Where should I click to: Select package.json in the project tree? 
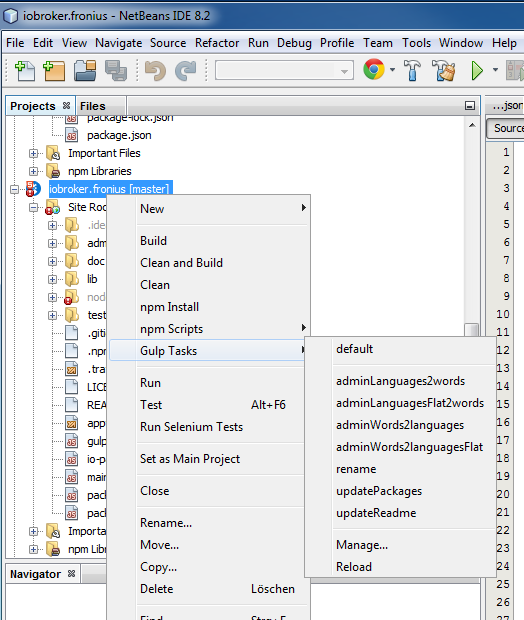[x=119, y=135]
